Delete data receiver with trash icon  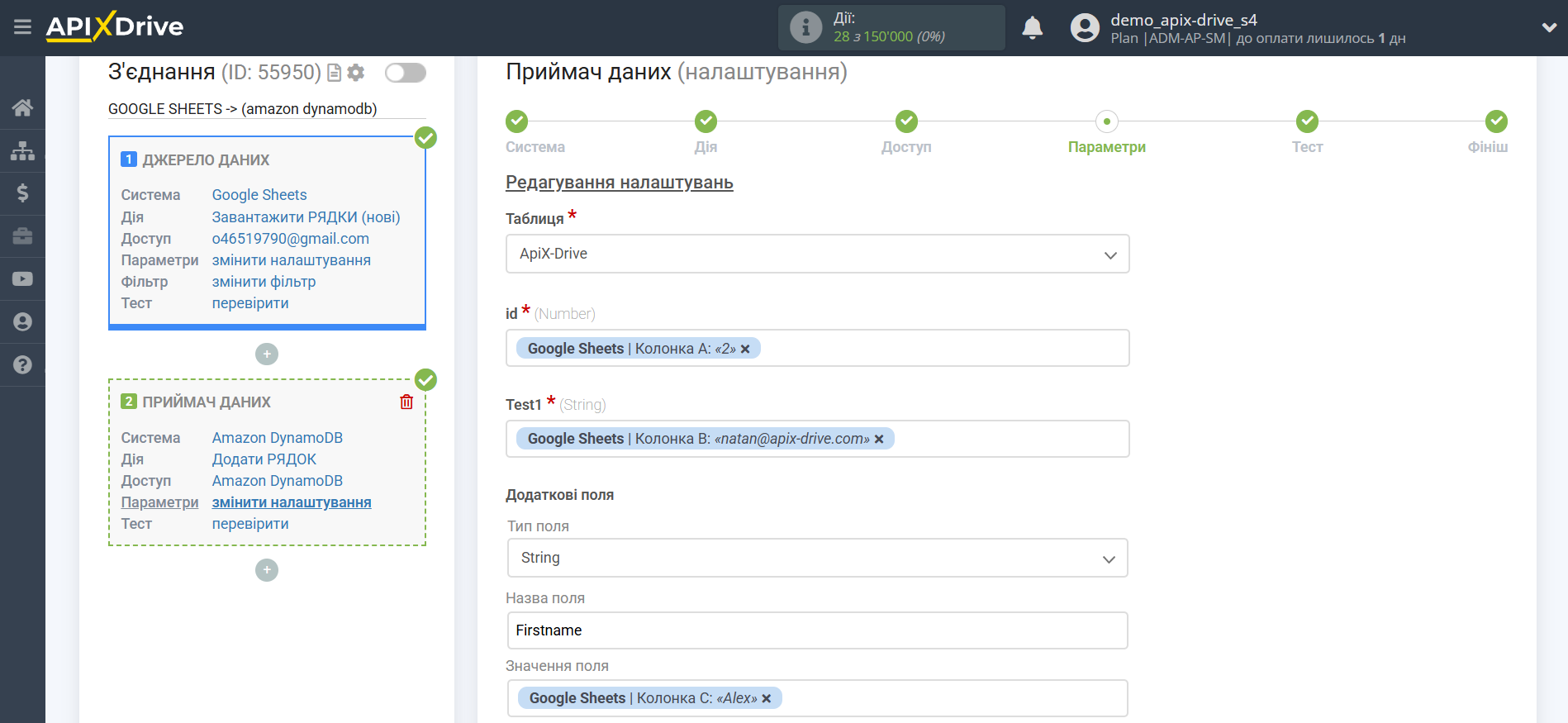tap(406, 402)
